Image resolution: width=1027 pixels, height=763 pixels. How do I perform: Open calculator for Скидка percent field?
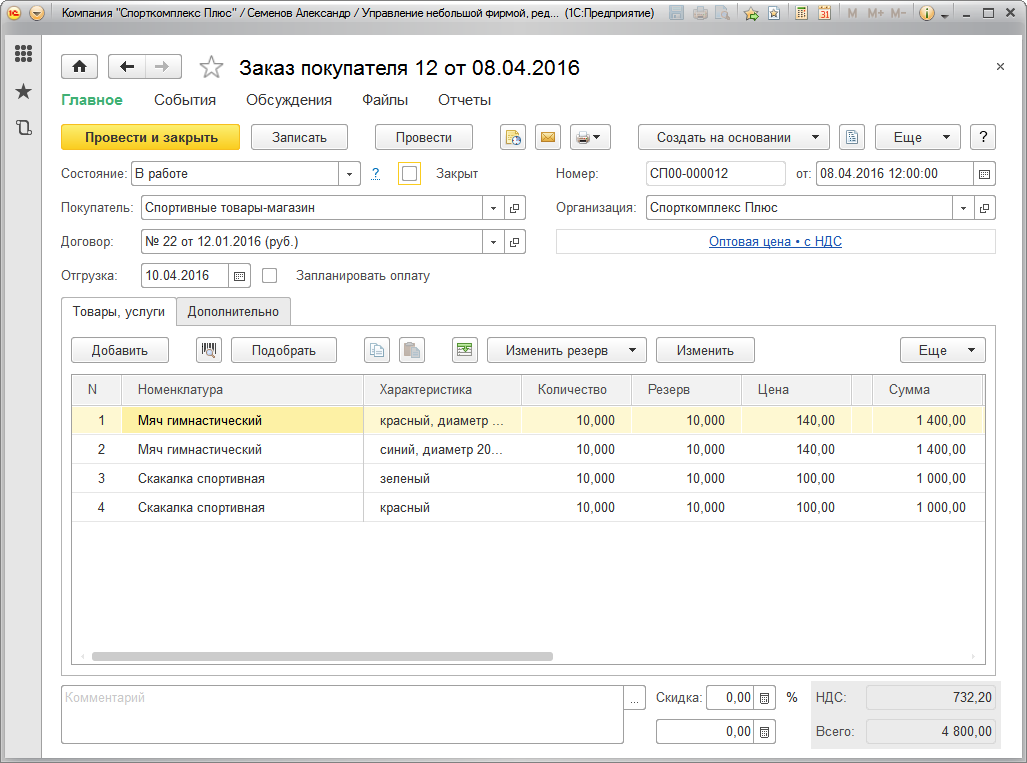[765, 698]
